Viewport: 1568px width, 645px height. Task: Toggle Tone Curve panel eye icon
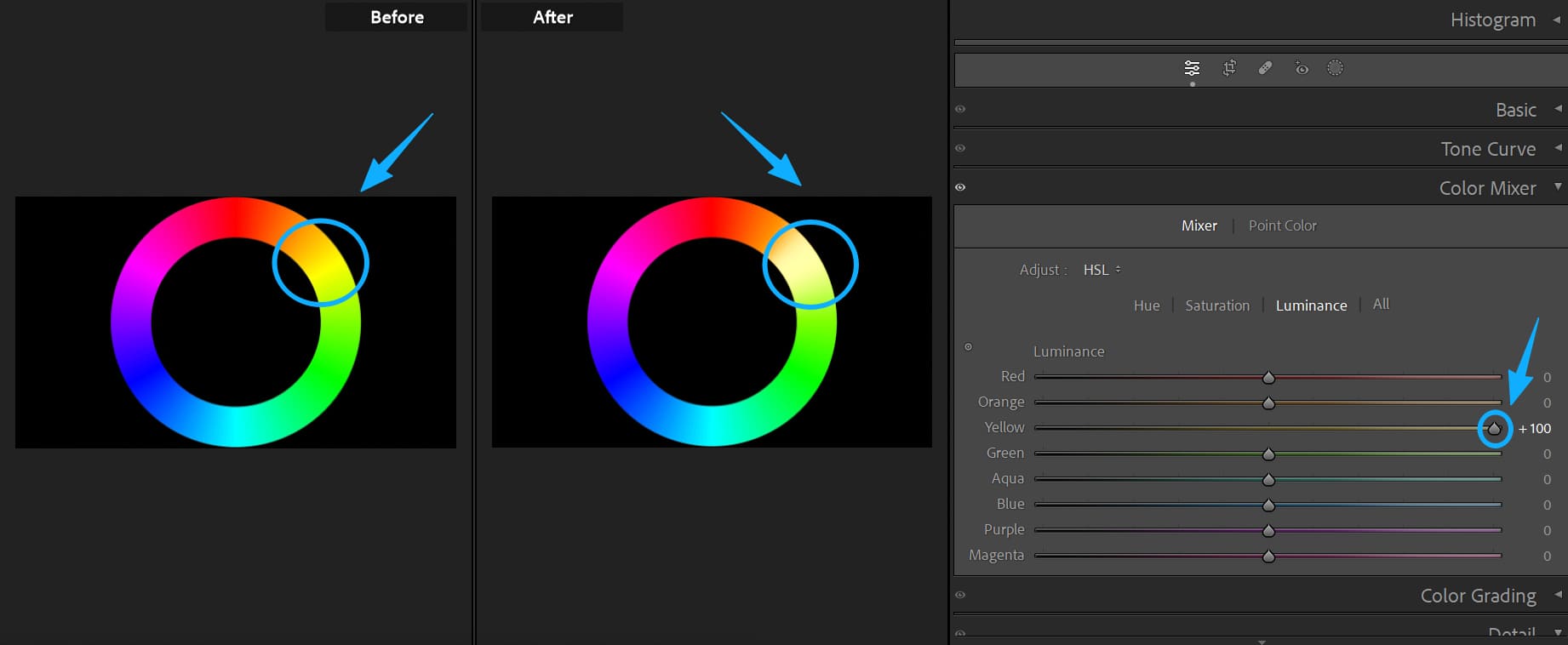[960, 148]
